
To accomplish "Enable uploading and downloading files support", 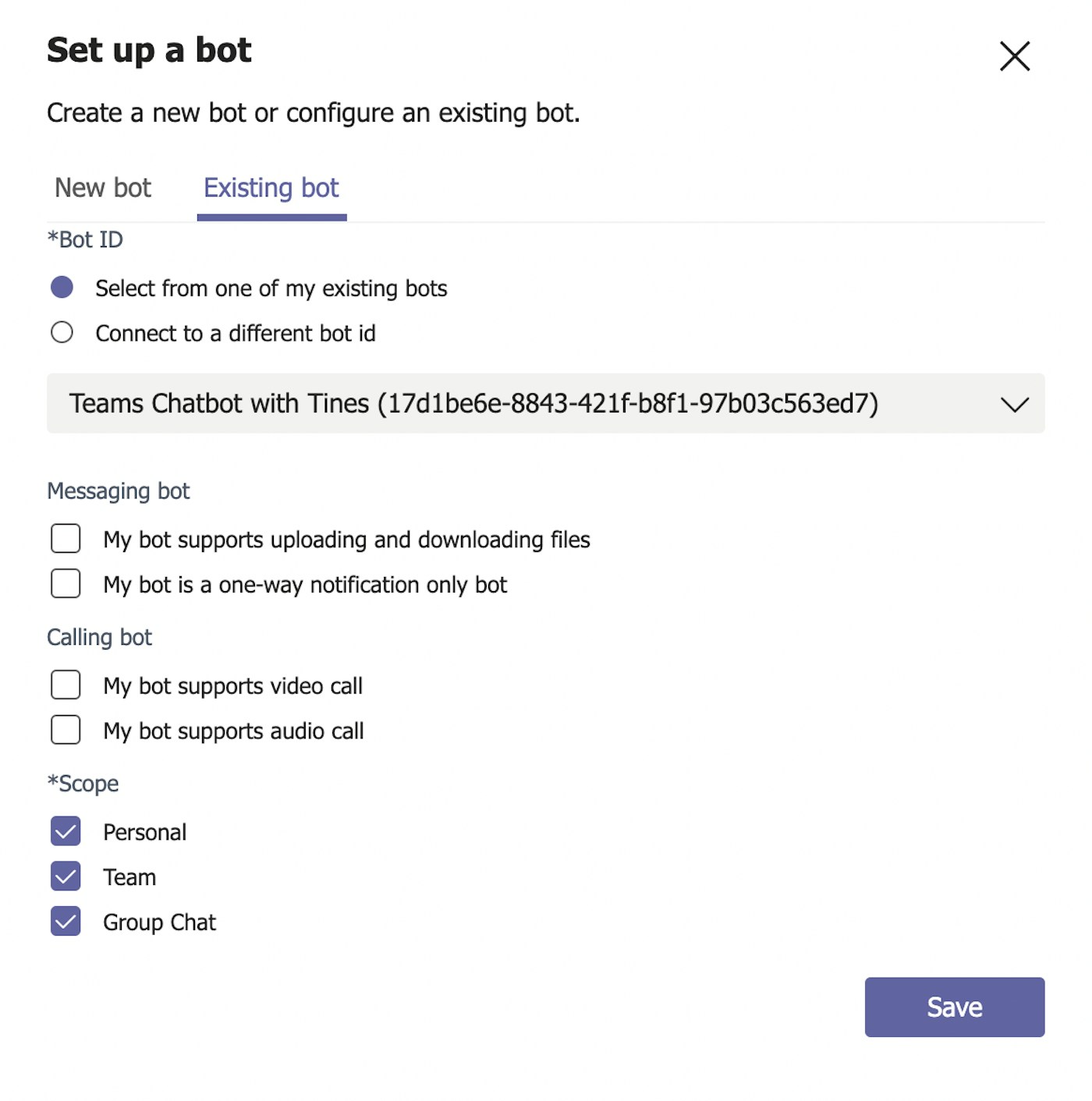I will [x=66, y=539].
